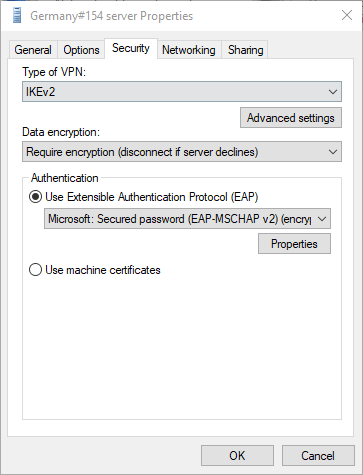The height and width of the screenshot is (475, 363).
Task: Click the server icon in the title bar
Action: pos(17,16)
